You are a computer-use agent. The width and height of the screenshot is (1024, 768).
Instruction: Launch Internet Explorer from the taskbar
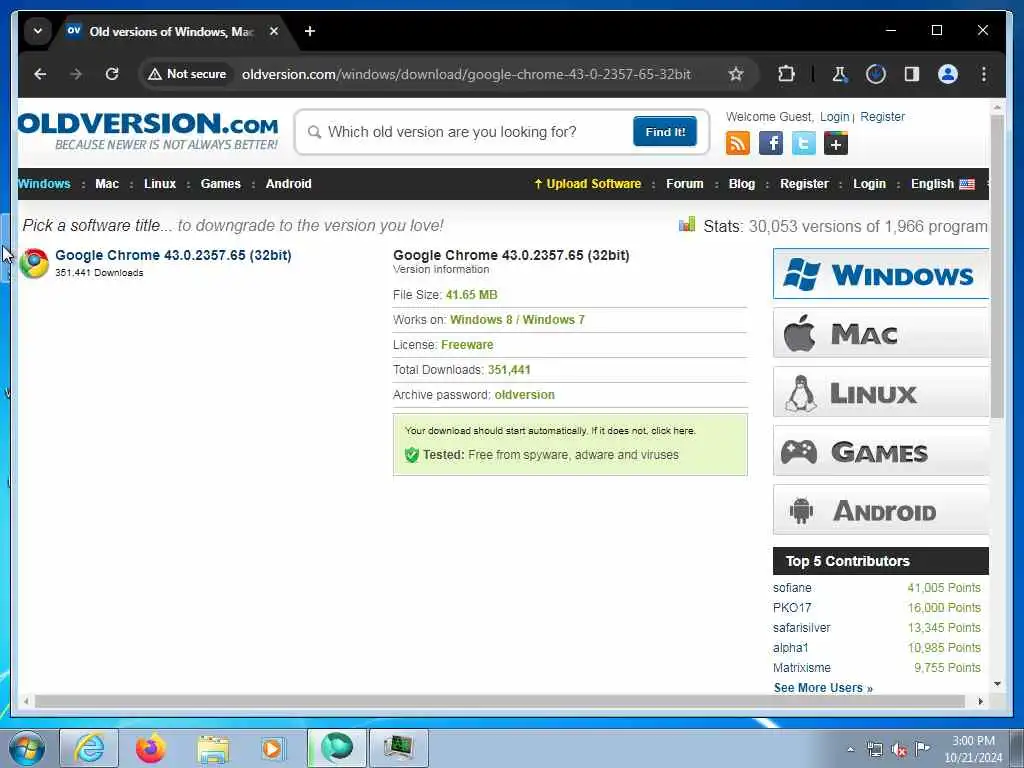89,748
